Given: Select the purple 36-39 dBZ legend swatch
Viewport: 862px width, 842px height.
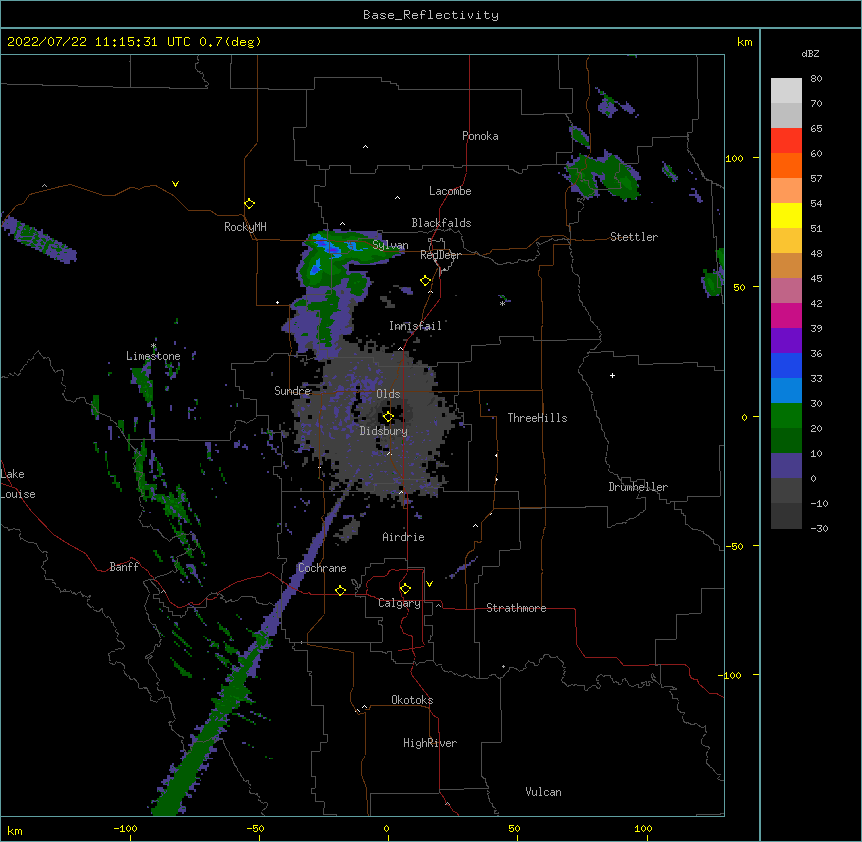Looking at the screenshot, I should pos(786,341).
